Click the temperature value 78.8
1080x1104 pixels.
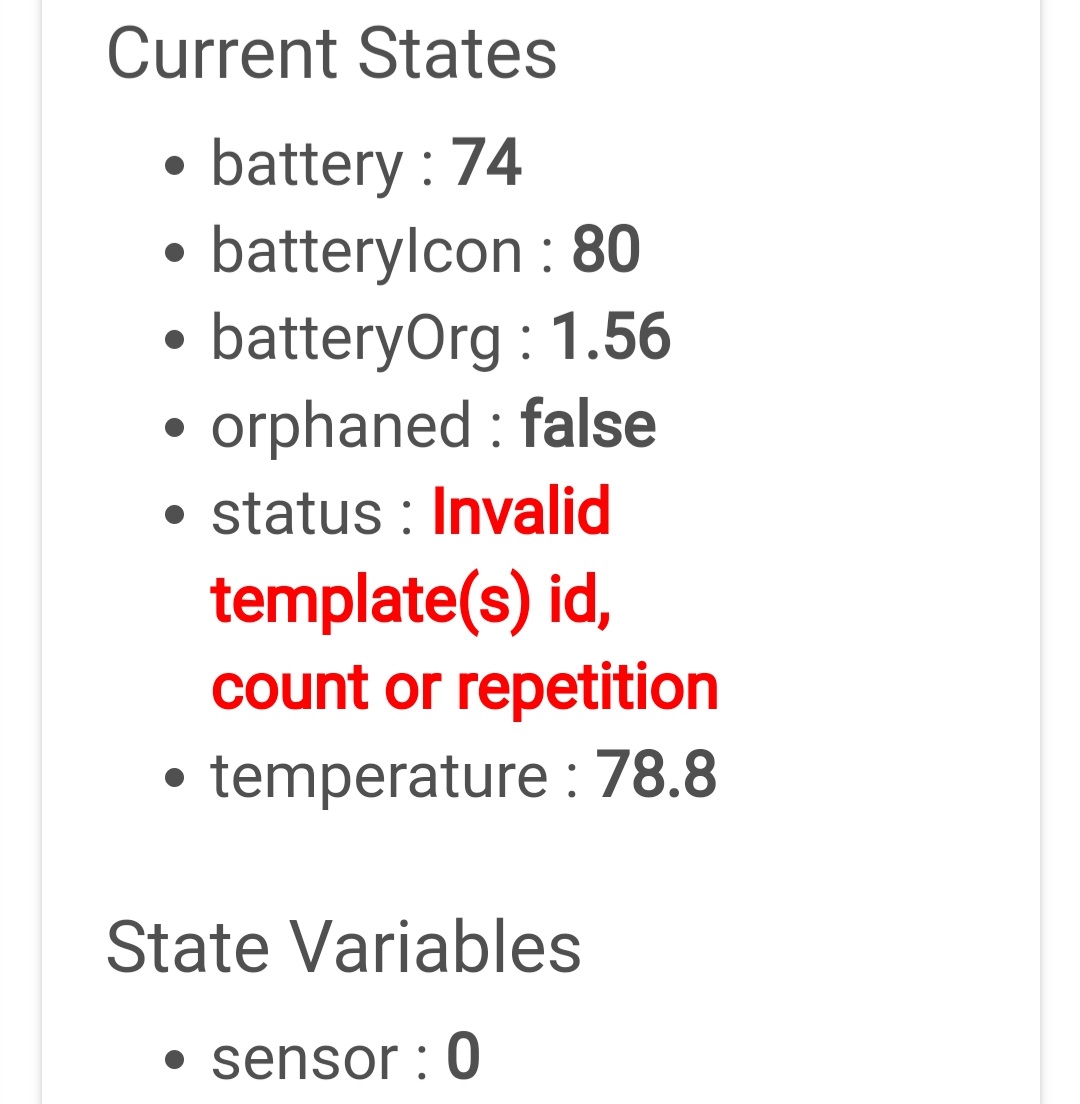point(656,775)
